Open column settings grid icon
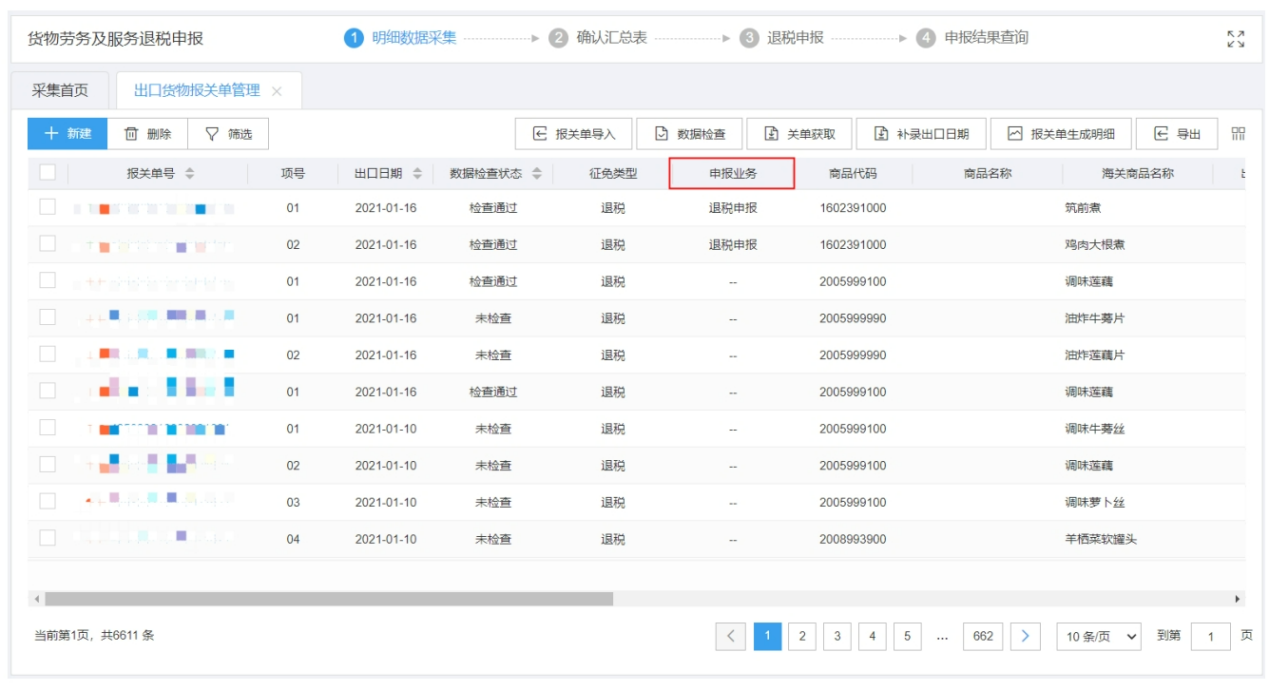The width and height of the screenshot is (1269, 690). click(x=1238, y=134)
